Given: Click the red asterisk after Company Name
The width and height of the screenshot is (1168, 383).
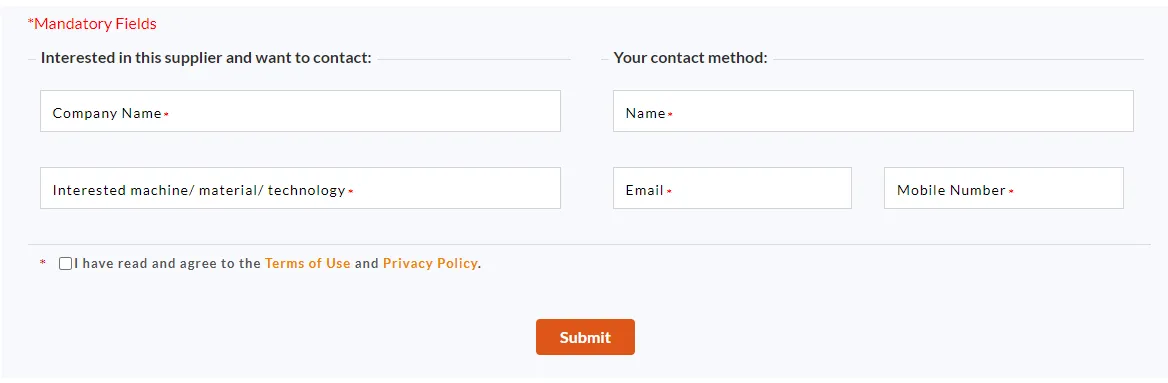Looking at the screenshot, I should 167,114.
